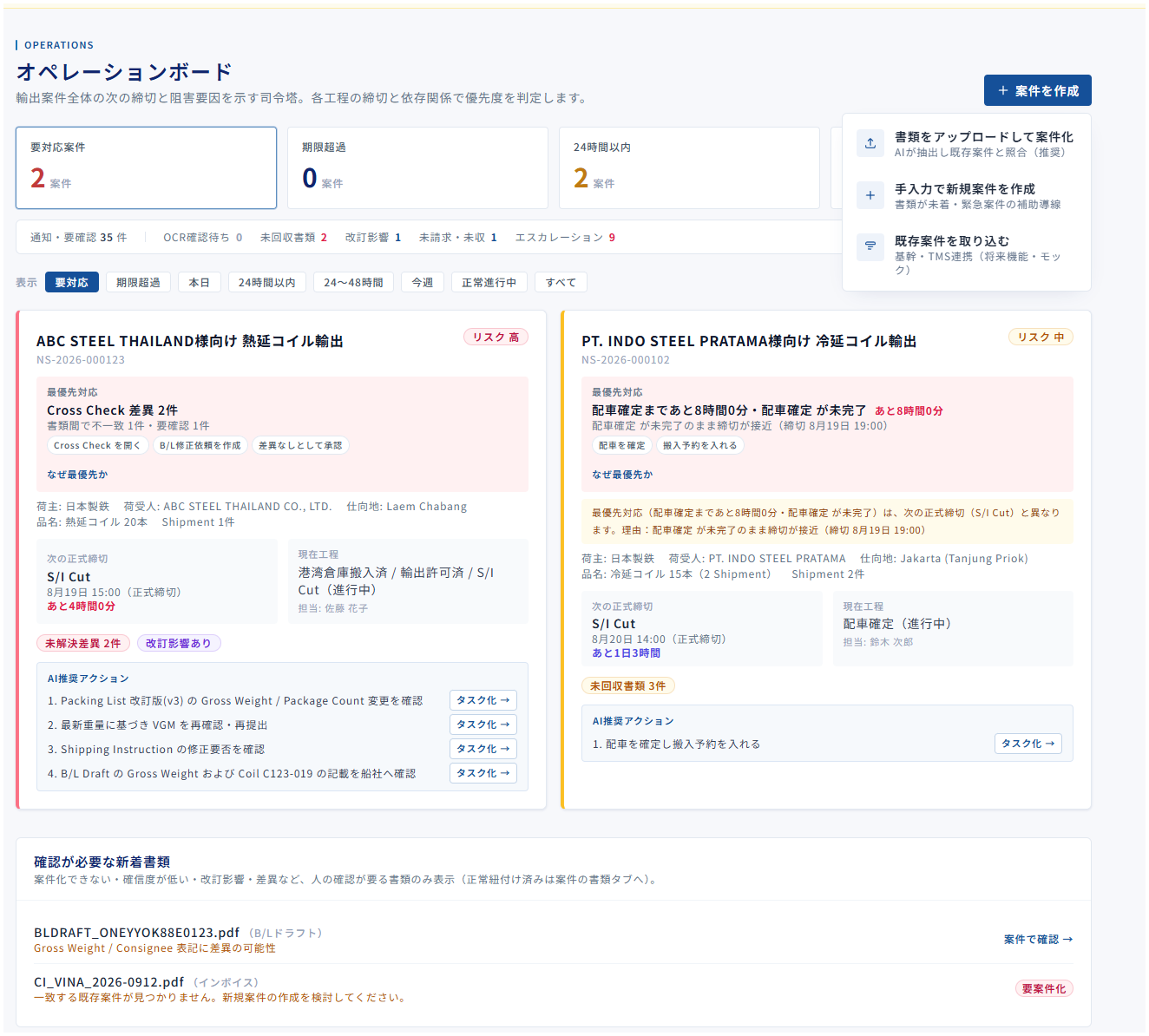The image size is (1149, 1036).
Task: Open the 案件を作成 dropdown button
Action: point(1037,90)
